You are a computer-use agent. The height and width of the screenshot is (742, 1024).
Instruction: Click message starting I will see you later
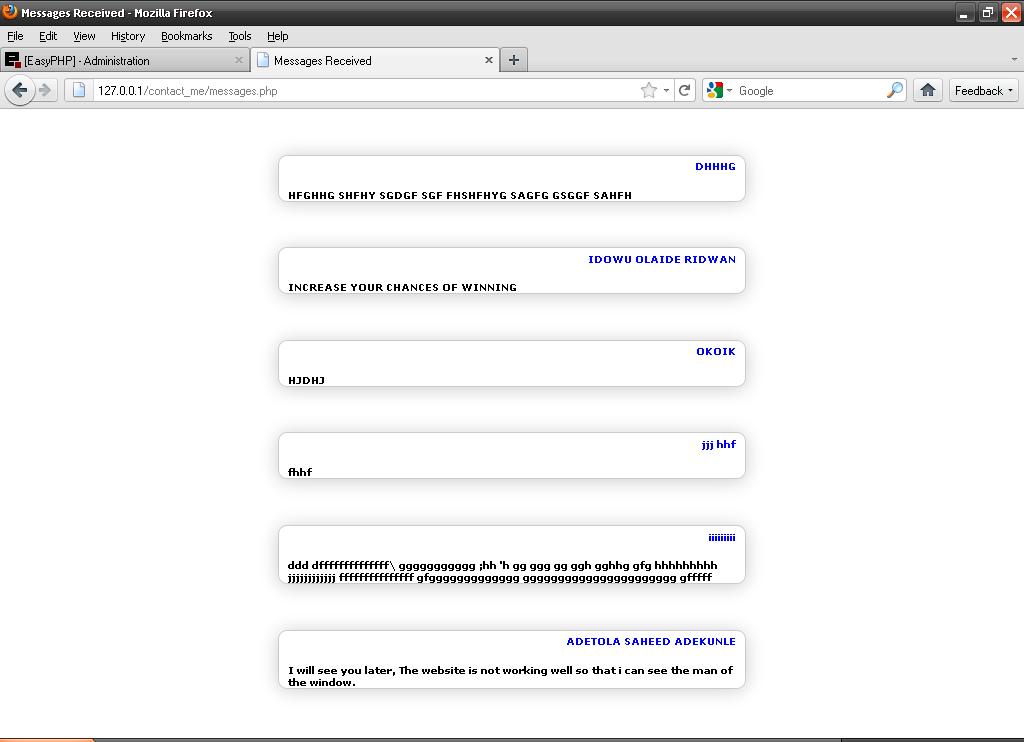[x=510, y=676]
